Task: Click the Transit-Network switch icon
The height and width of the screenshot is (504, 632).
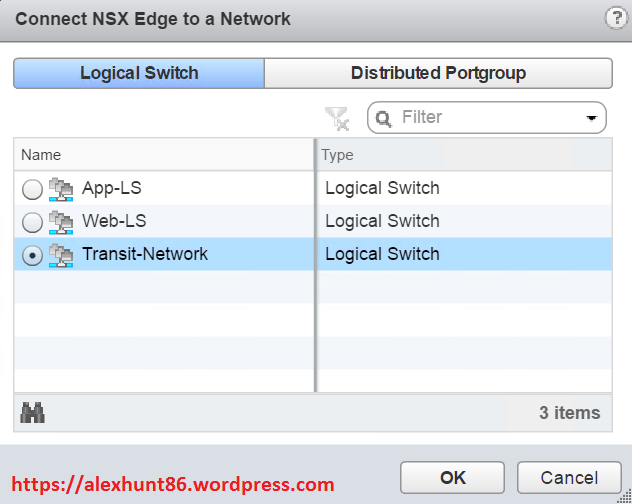Action: coord(61,255)
